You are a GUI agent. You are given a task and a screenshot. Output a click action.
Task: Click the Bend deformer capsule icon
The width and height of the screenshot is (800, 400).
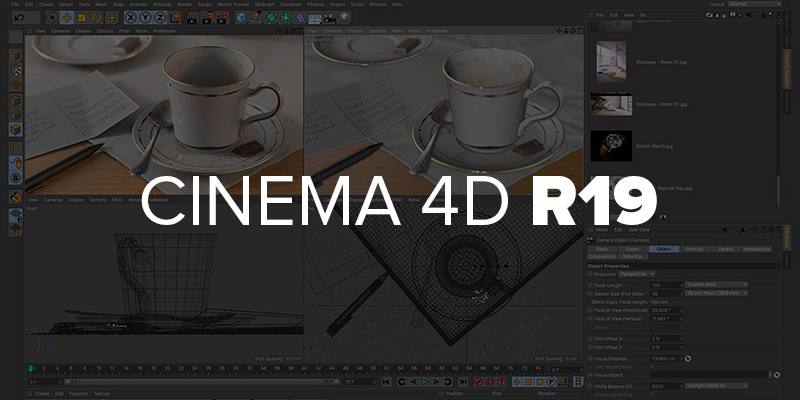301,18
